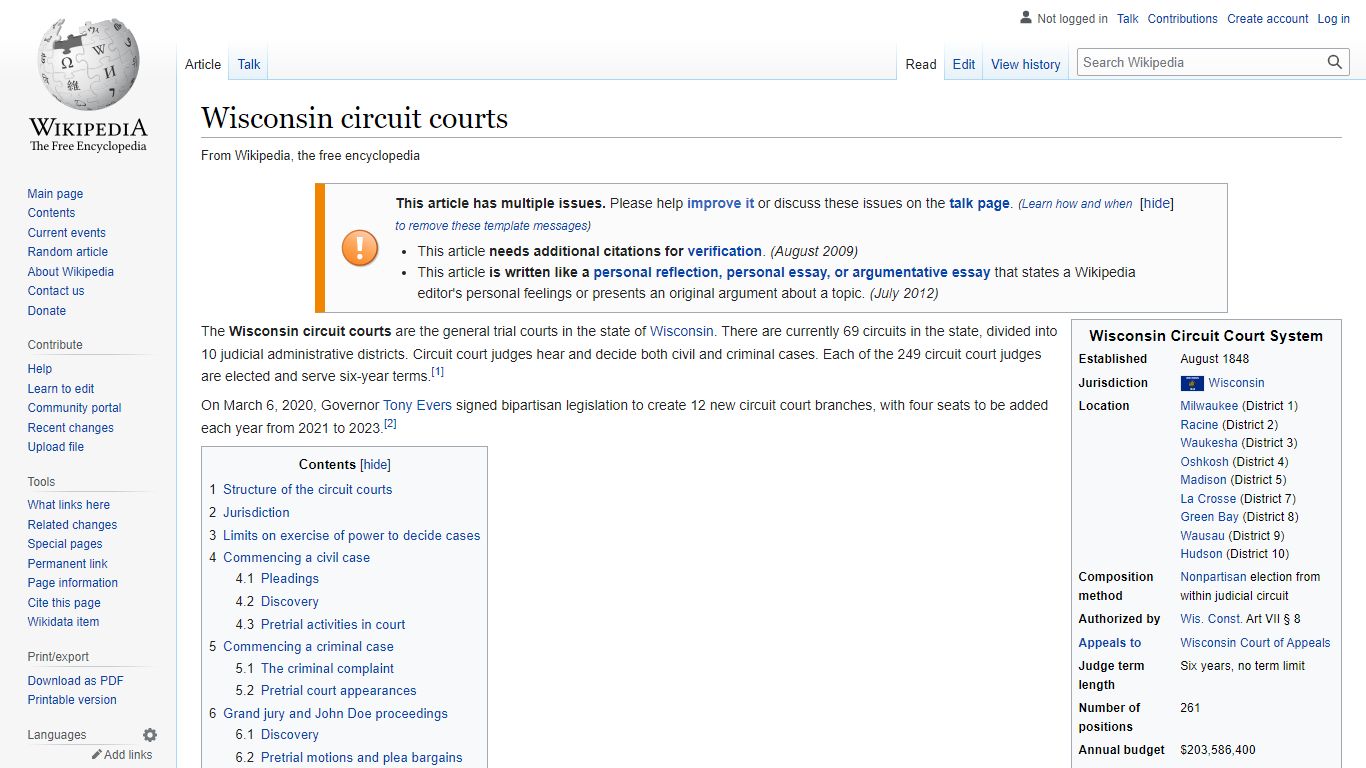This screenshot has width=1366, height=768.
Task: Open Cite this page
Action: (x=64, y=603)
